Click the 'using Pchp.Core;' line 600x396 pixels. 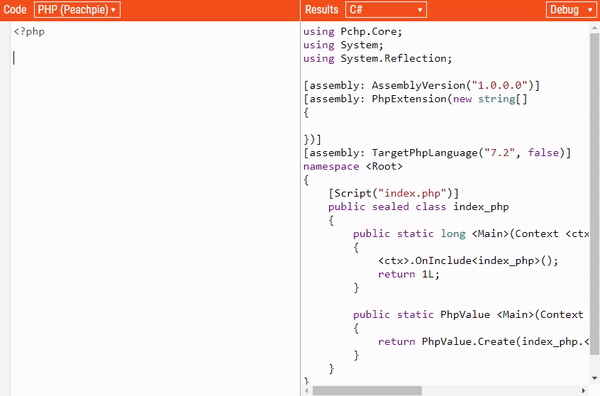[352, 31]
